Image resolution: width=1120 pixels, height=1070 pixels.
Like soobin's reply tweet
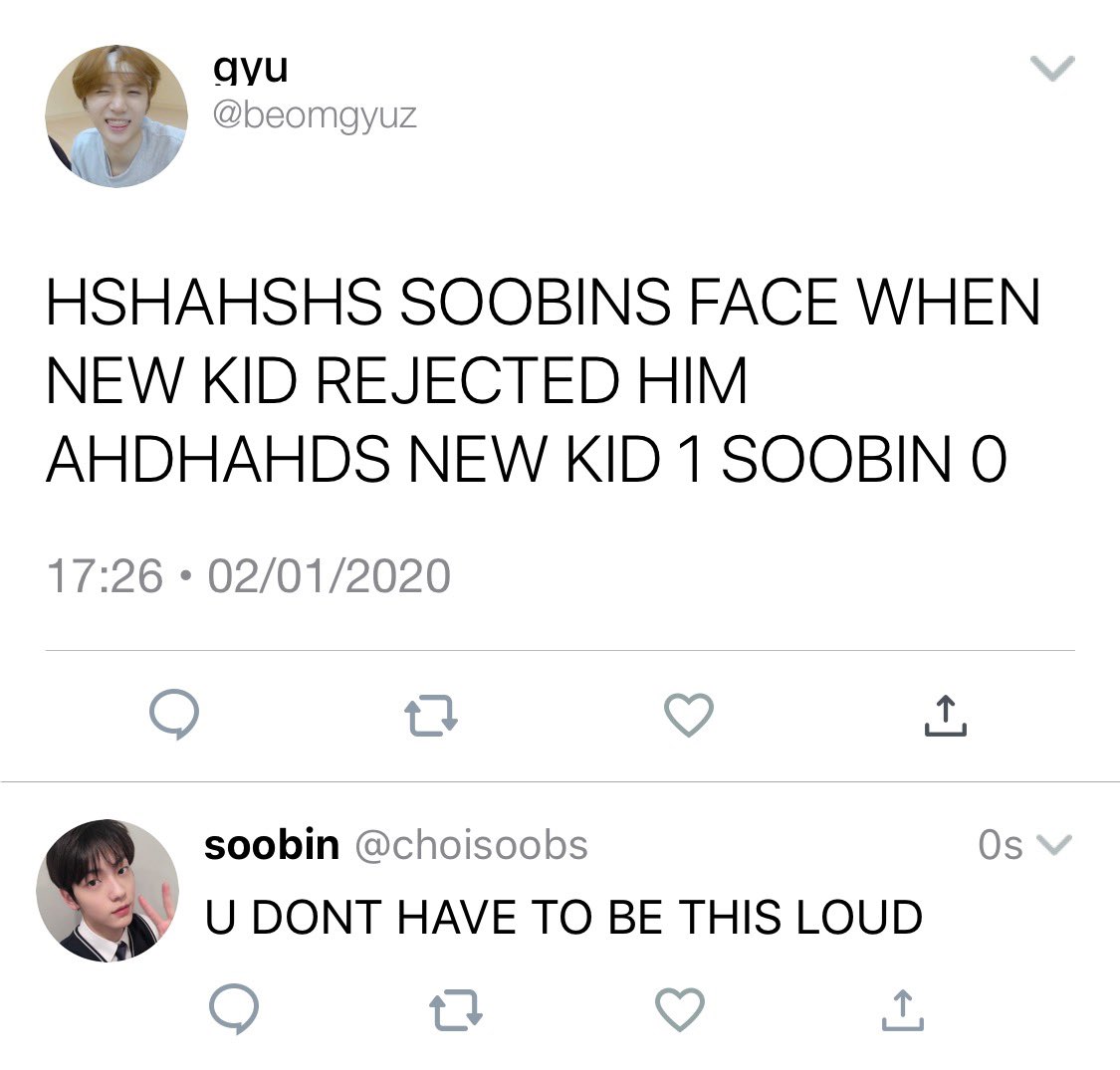(679, 1009)
